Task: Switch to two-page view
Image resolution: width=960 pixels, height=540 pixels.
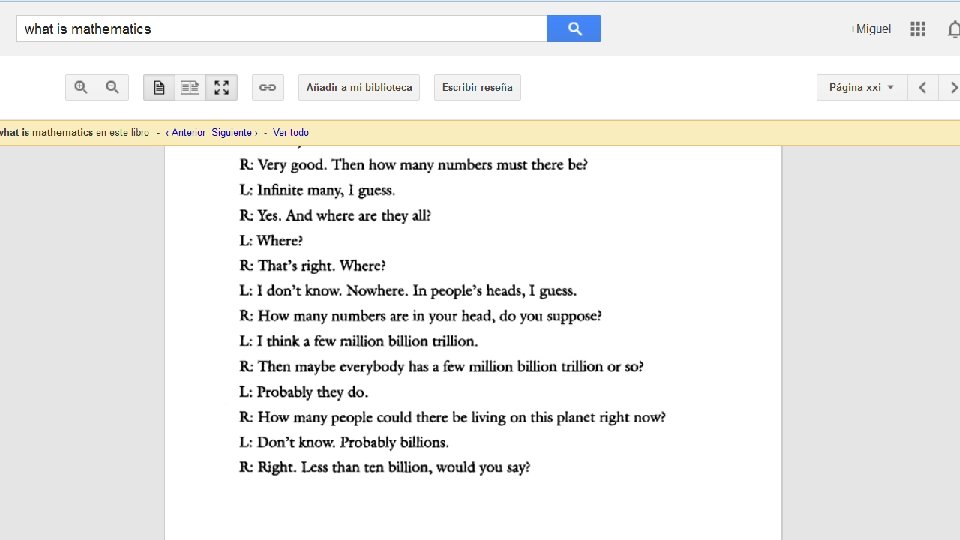Action: 190,88
